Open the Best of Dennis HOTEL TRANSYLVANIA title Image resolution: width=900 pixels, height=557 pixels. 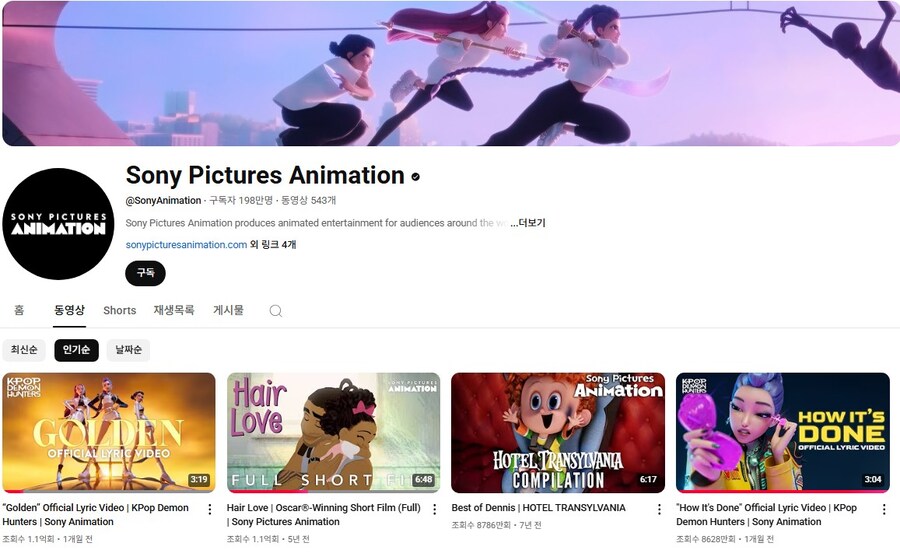(x=538, y=508)
